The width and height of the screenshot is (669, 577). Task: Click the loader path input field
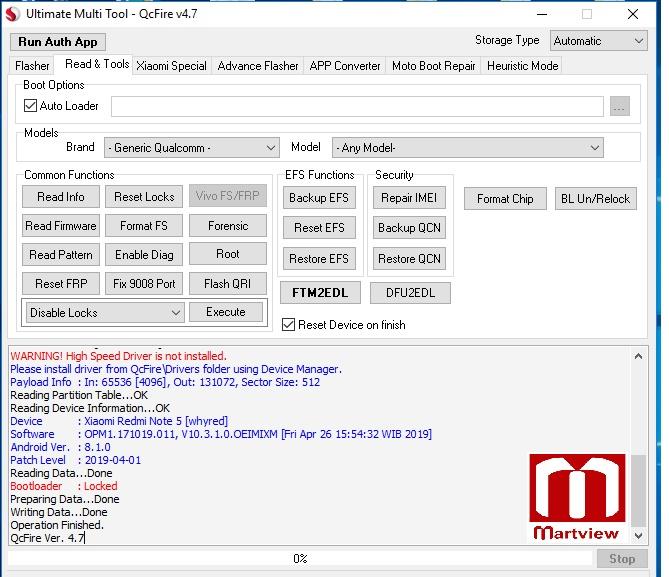[357, 106]
